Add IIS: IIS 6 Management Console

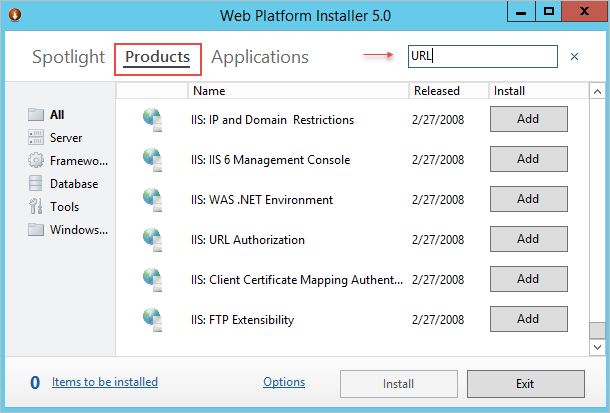(x=528, y=159)
